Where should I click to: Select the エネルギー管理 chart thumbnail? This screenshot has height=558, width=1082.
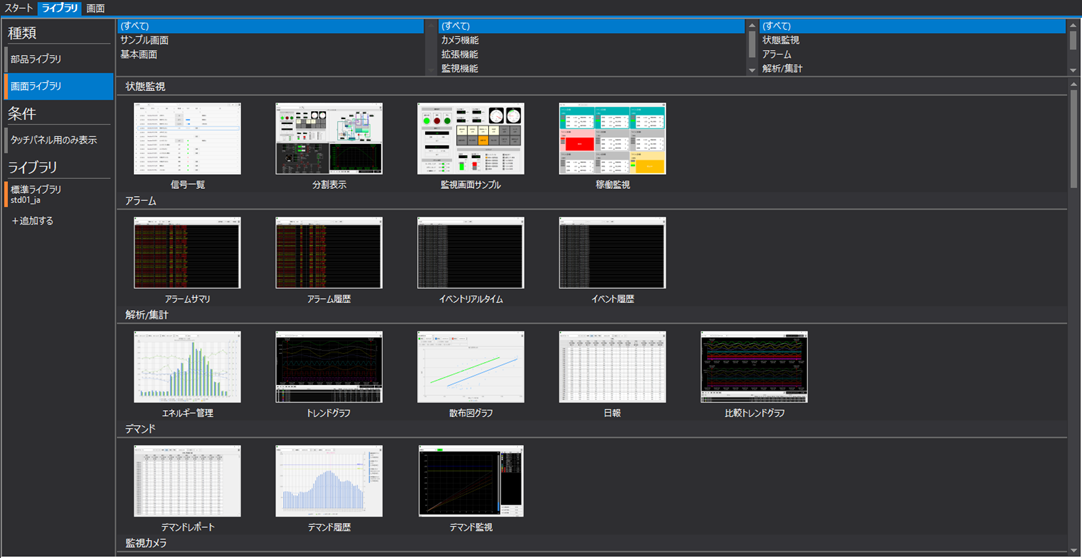coord(187,367)
